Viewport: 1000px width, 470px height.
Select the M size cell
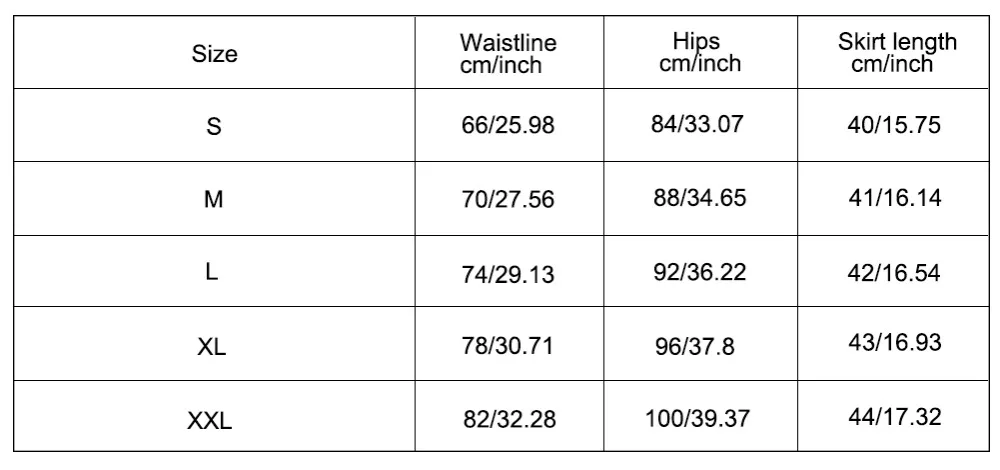(x=213, y=199)
